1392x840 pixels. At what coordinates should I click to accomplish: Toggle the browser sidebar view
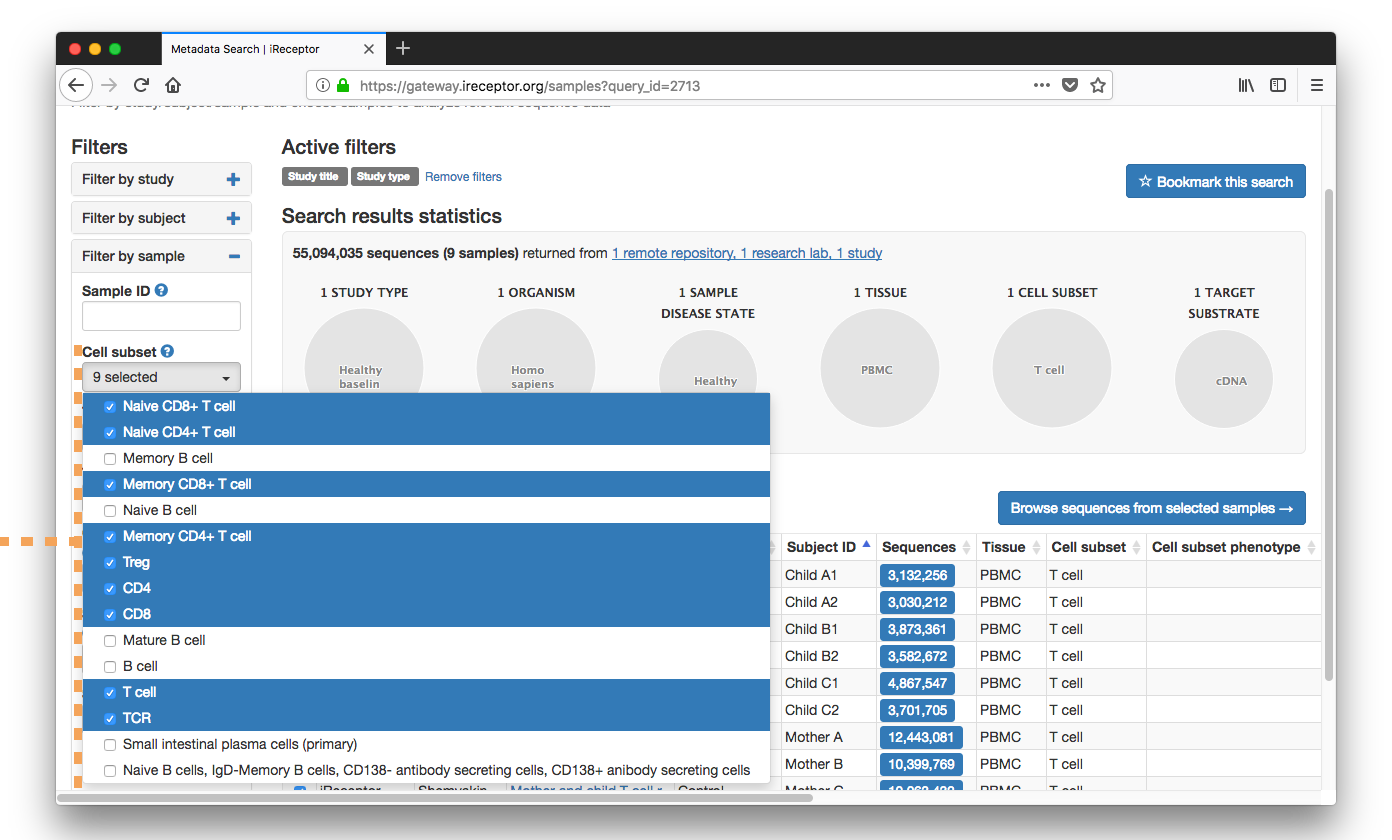pyautogui.click(x=1278, y=85)
